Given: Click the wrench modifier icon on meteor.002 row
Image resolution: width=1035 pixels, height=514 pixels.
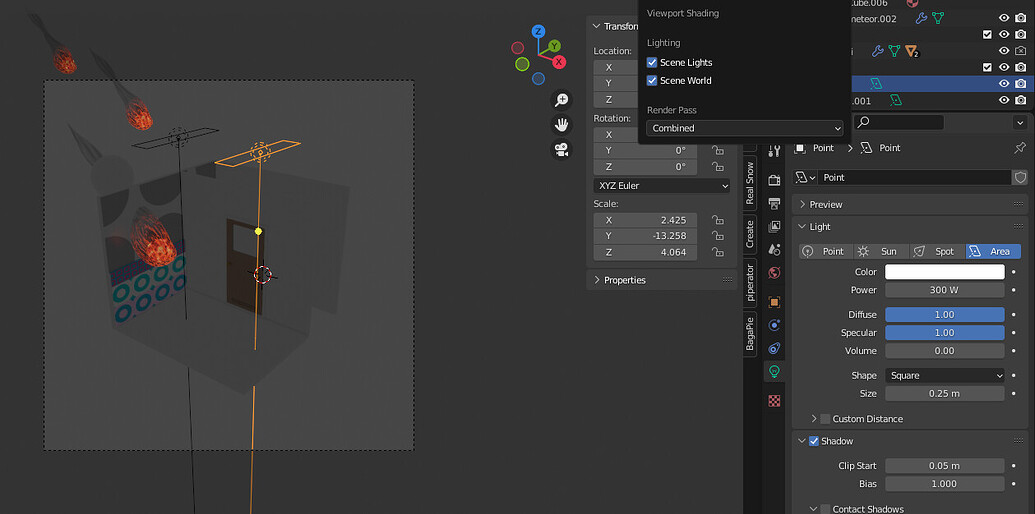Looking at the screenshot, I should [921, 18].
